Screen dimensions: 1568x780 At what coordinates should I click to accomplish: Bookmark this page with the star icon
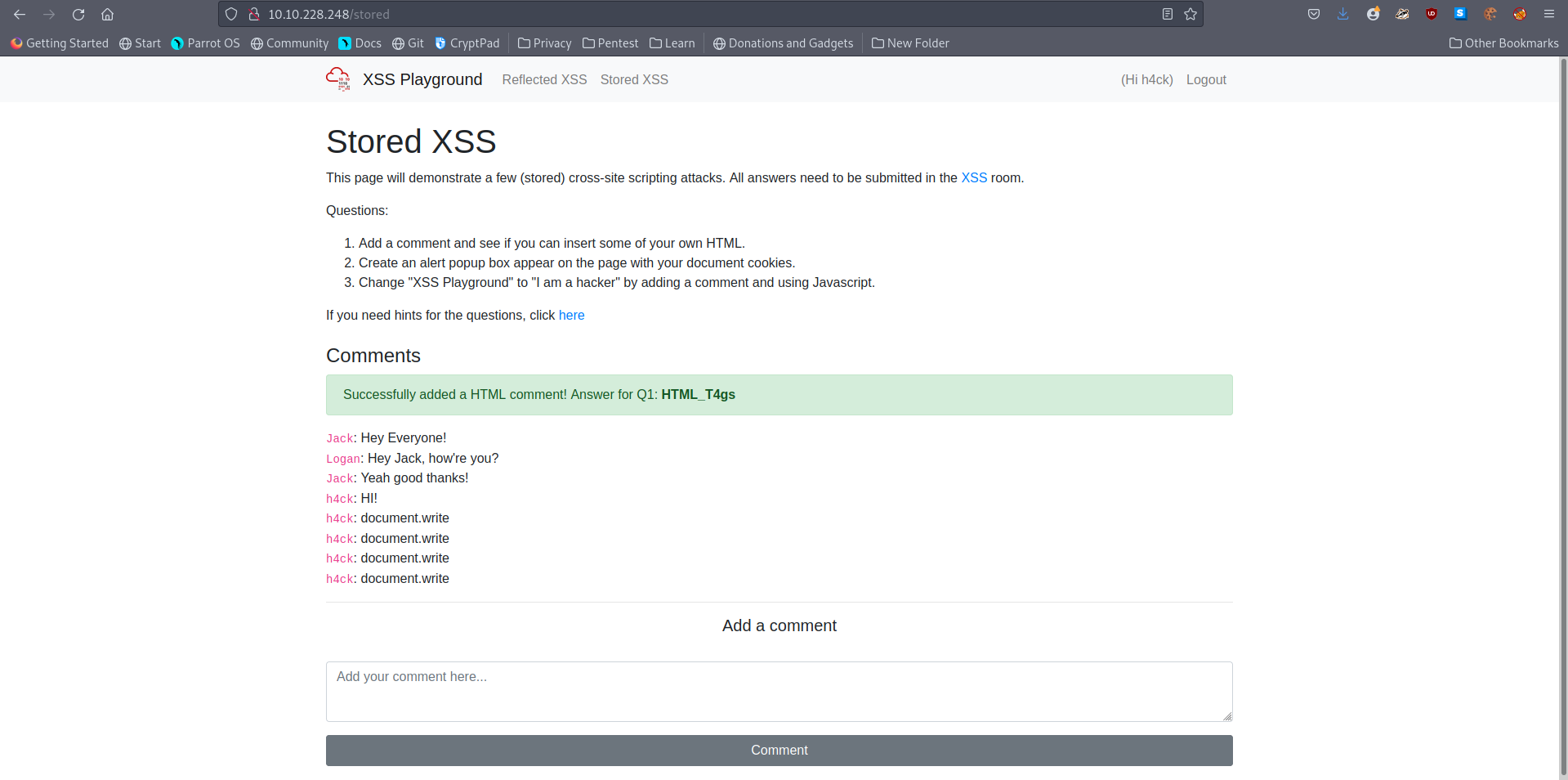pyautogui.click(x=1191, y=14)
